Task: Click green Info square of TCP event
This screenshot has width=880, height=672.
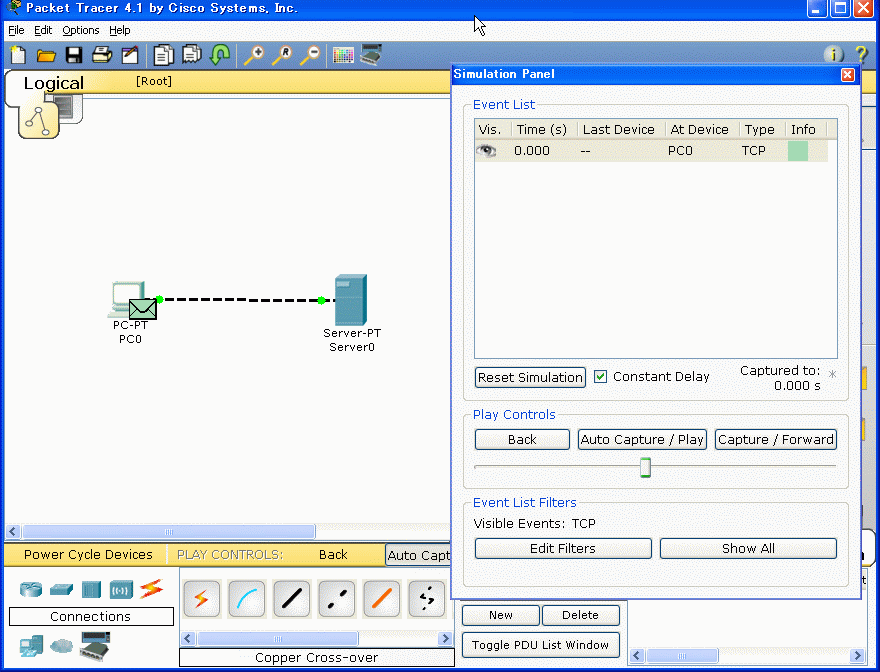Action: click(798, 151)
